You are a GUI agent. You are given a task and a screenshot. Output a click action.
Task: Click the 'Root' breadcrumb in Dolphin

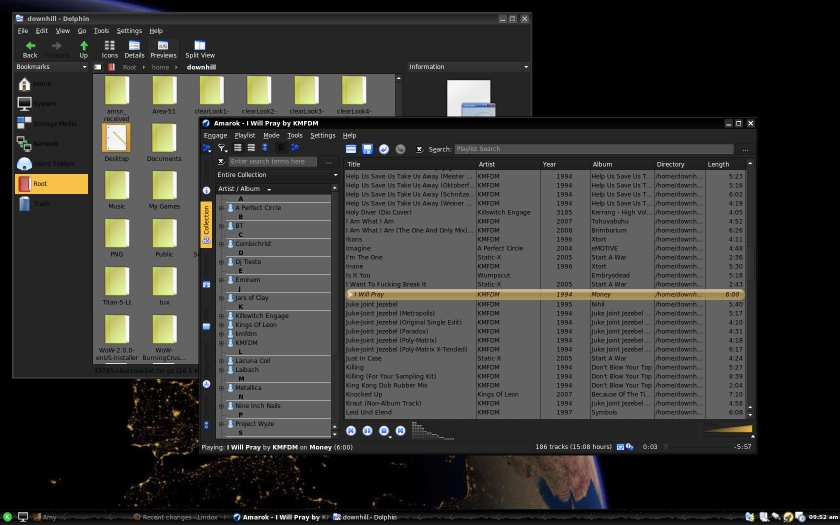pyautogui.click(x=129, y=68)
